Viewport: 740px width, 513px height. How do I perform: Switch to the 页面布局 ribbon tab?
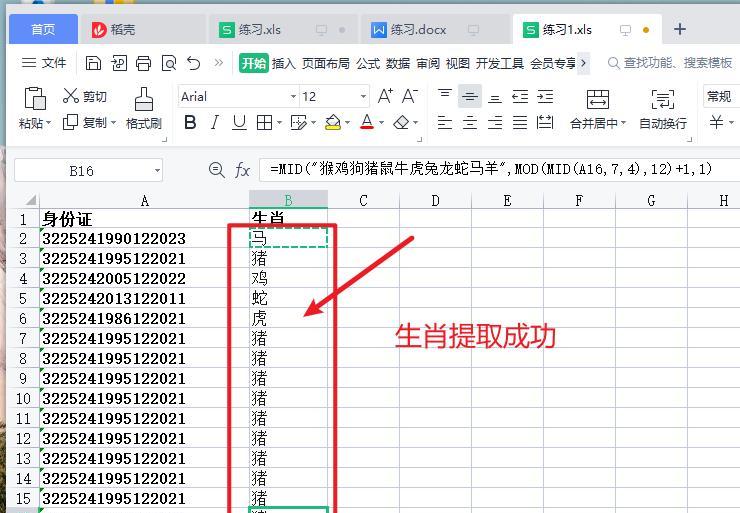pyautogui.click(x=326, y=63)
